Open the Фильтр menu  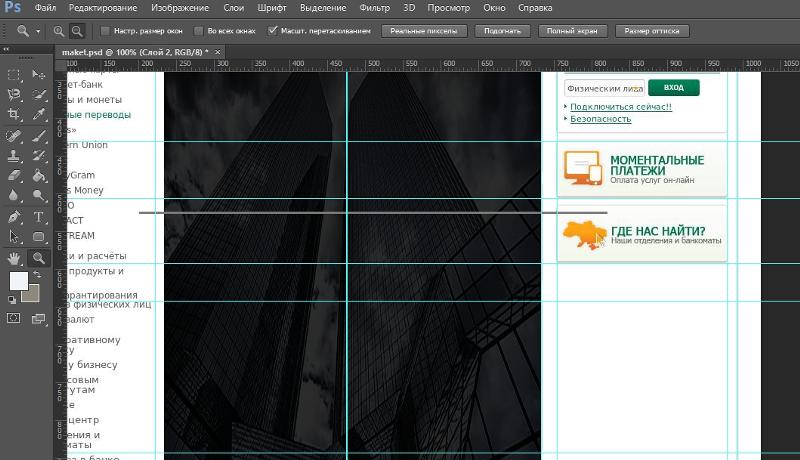click(x=374, y=8)
